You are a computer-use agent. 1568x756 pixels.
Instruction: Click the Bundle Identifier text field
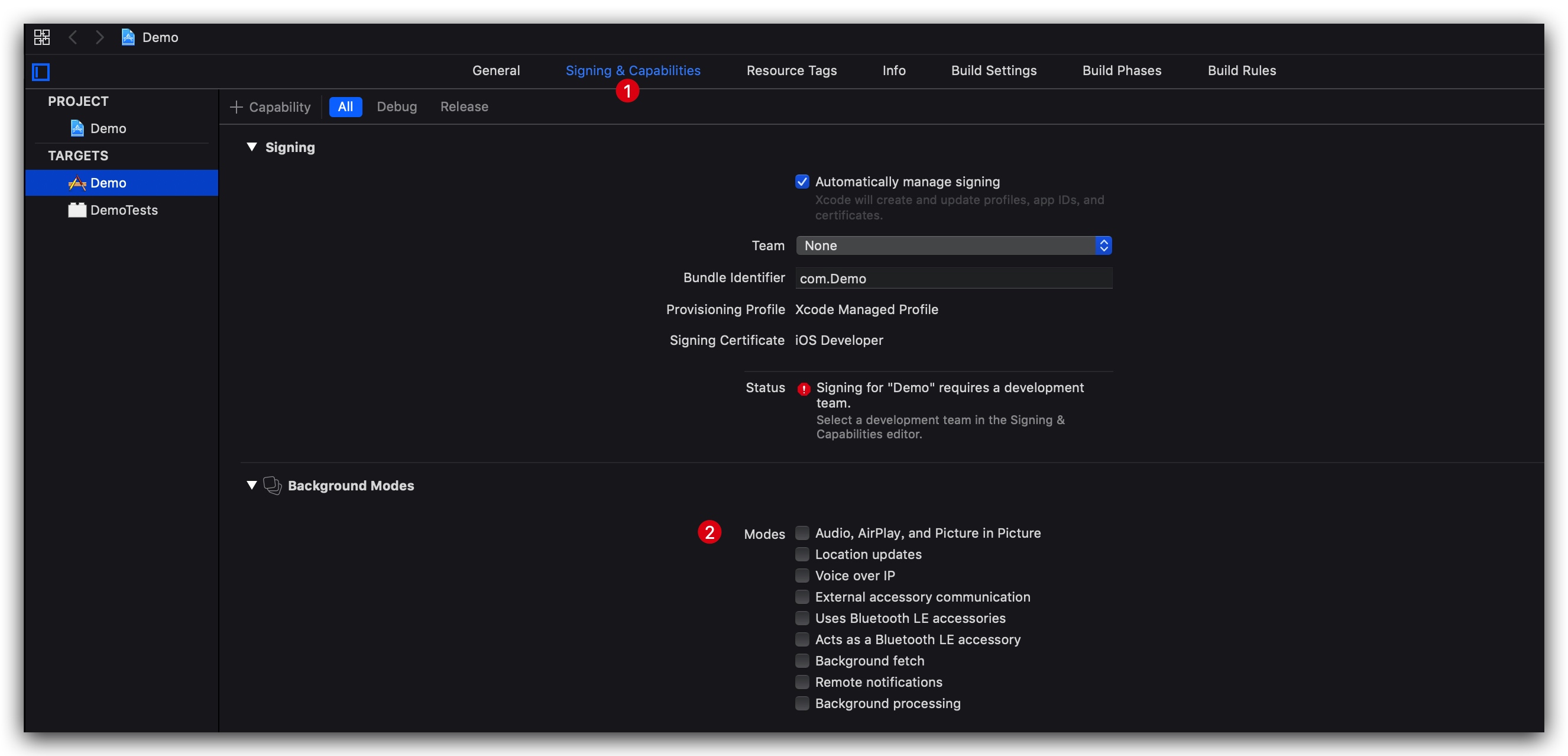(953, 279)
